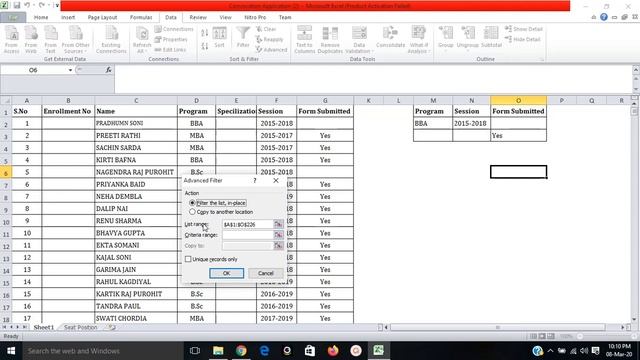Select the BBA criteria cell
This screenshot has height=360, width=640.
pyautogui.click(x=433, y=123)
